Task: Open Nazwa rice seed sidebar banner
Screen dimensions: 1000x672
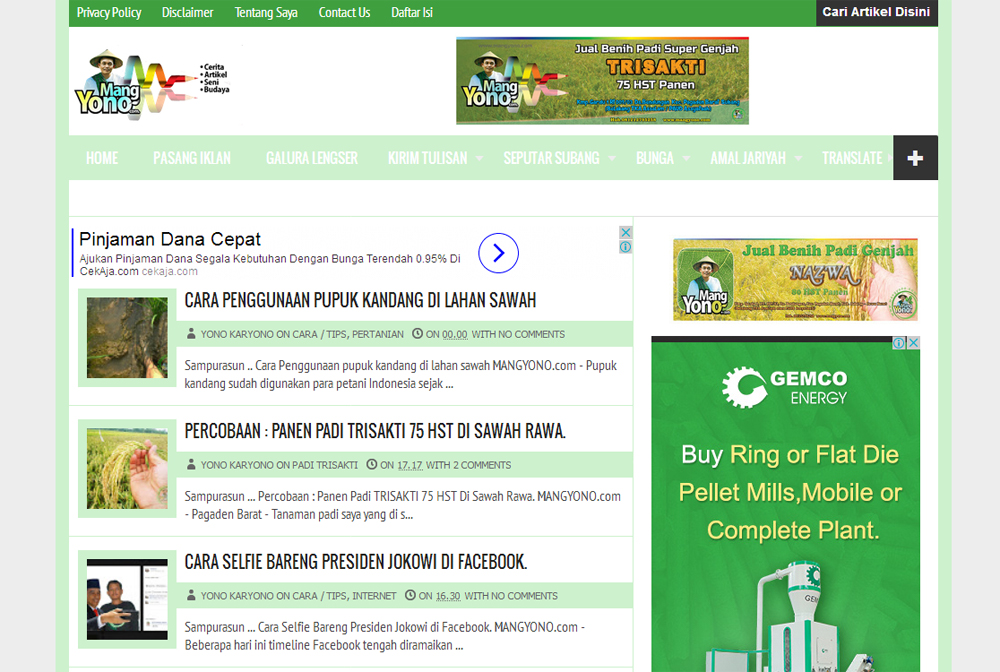Action: pos(795,279)
